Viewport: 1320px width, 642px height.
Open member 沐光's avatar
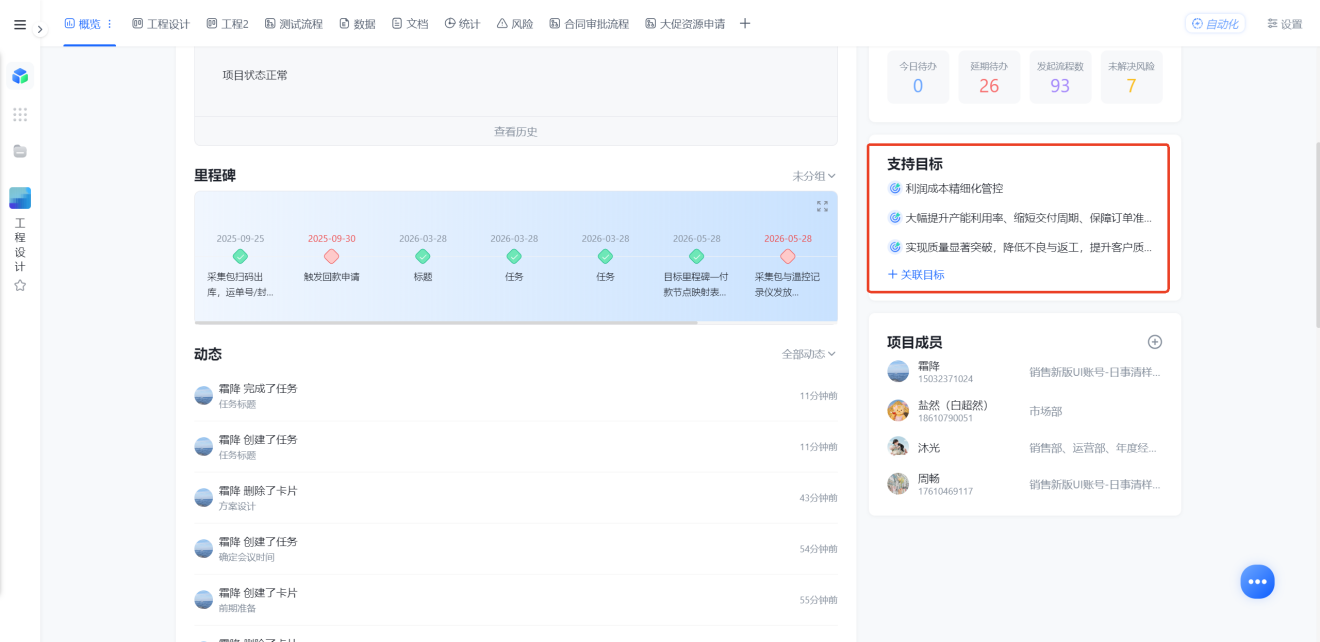pos(898,447)
